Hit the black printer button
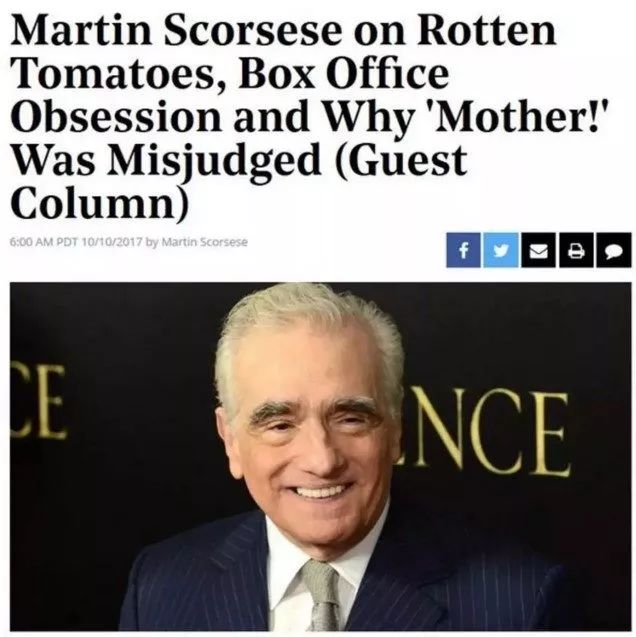The width and height of the screenshot is (636, 637). tap(576, 250)
